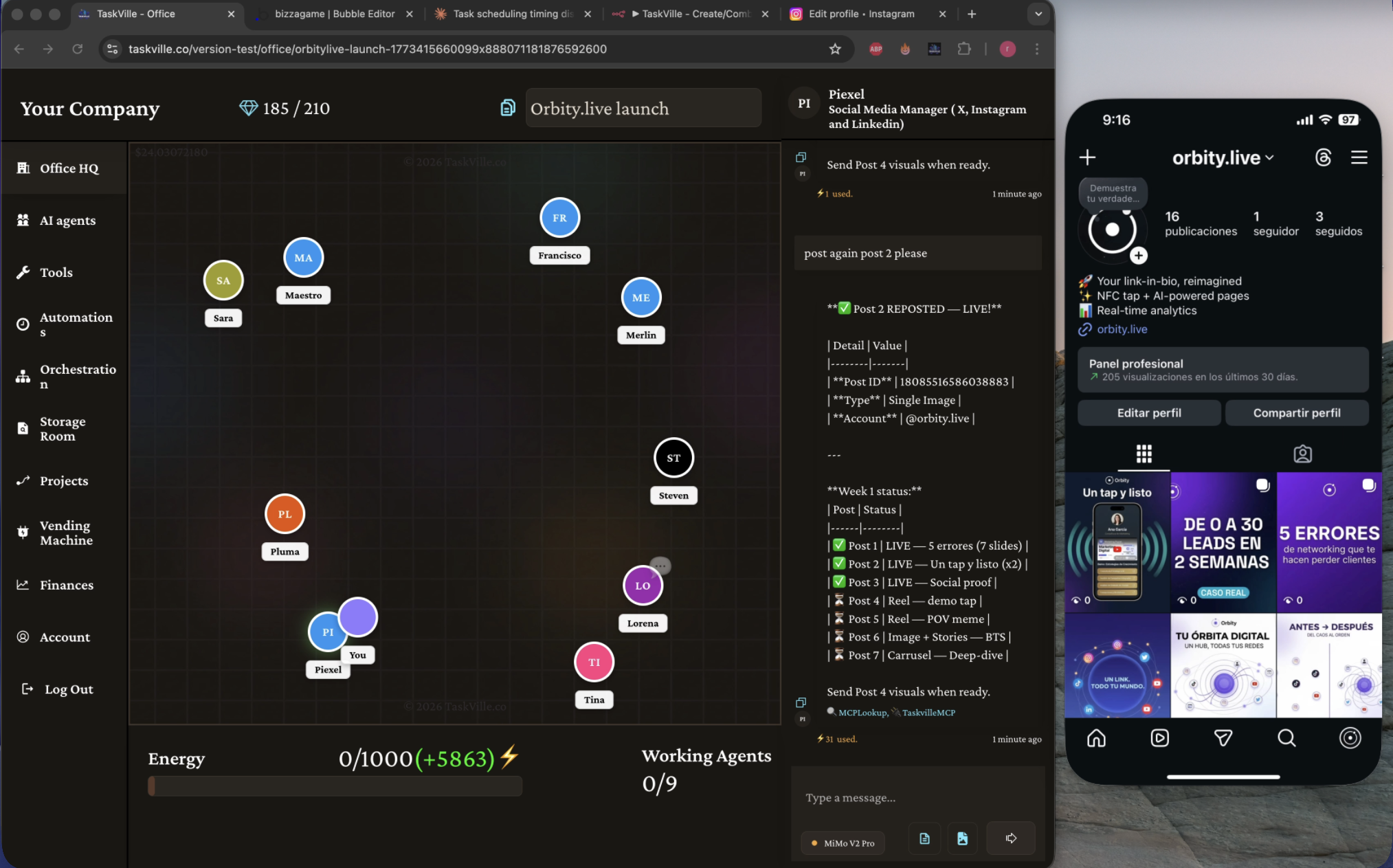Select the Maestro agent avatar
Screen dimensions: 1393x868
[303, 258]
